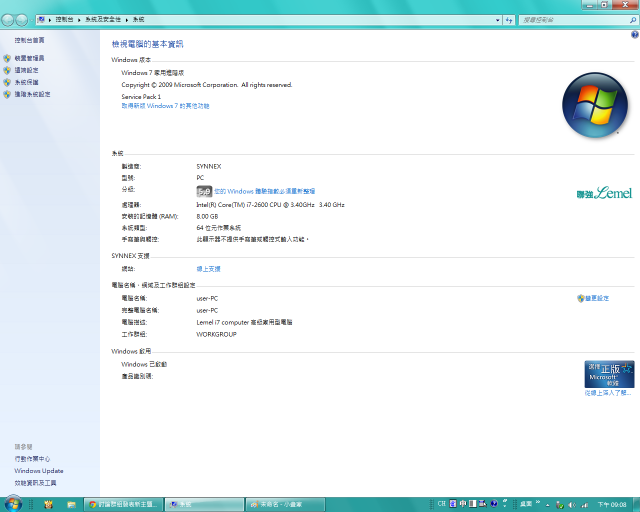Open the 取得新版 Windows 7 的其他功能 link

[165, 106]
